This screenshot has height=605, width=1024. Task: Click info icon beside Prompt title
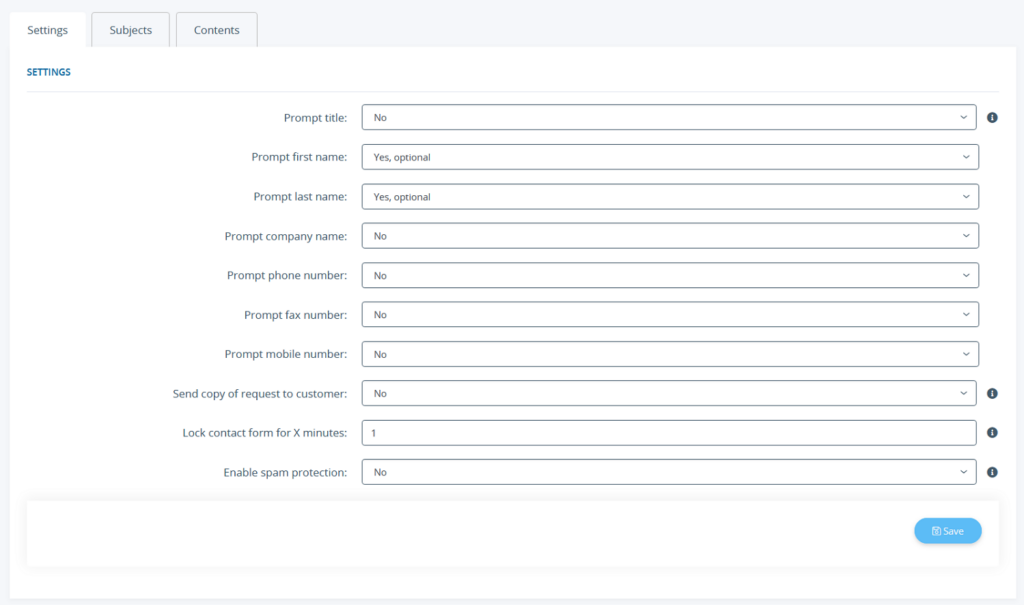pyautogui.click(x=992, y=118)
